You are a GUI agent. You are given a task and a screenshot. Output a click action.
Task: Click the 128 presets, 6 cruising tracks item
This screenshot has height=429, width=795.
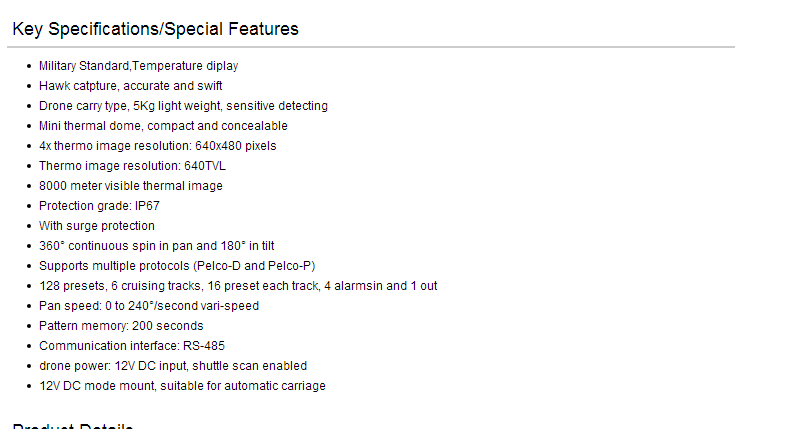pyautogui.click(x=238, y=286)
